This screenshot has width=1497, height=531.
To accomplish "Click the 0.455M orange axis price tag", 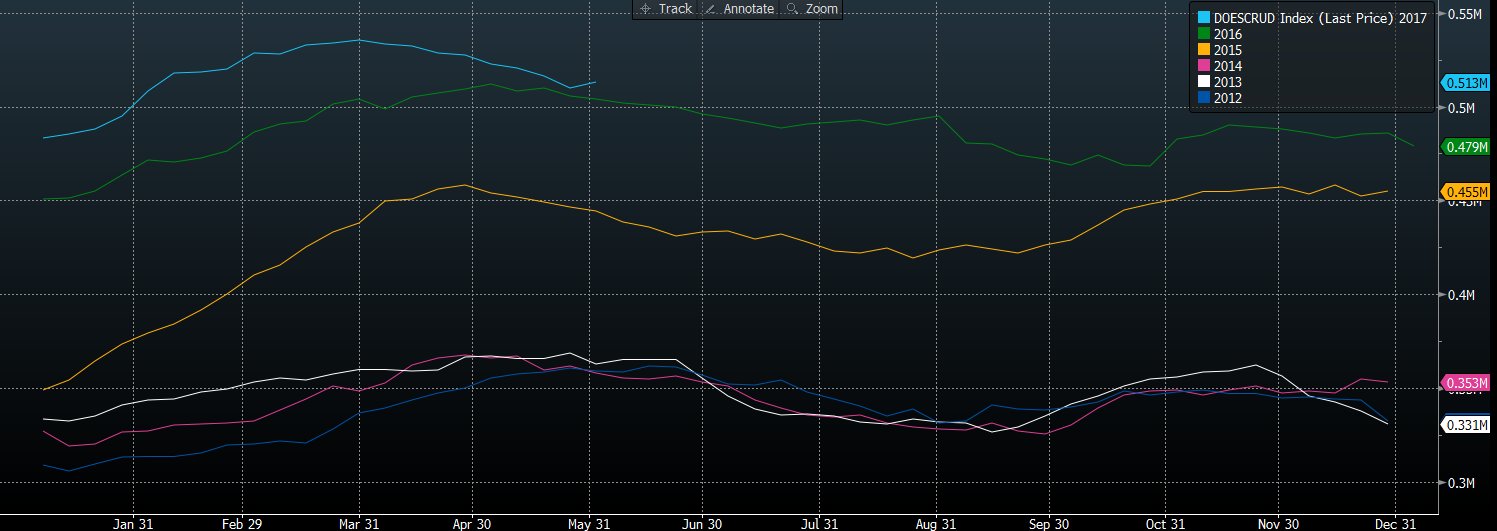I will (x=1466, y=192).
